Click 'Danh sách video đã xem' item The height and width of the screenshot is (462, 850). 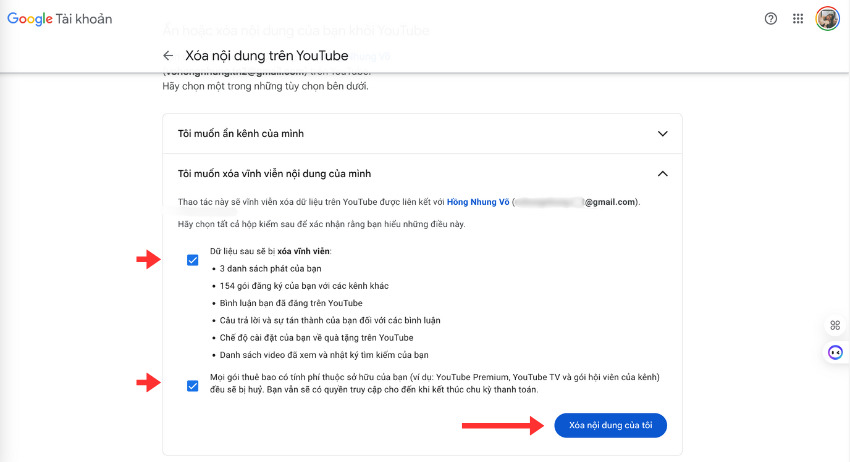324,355
